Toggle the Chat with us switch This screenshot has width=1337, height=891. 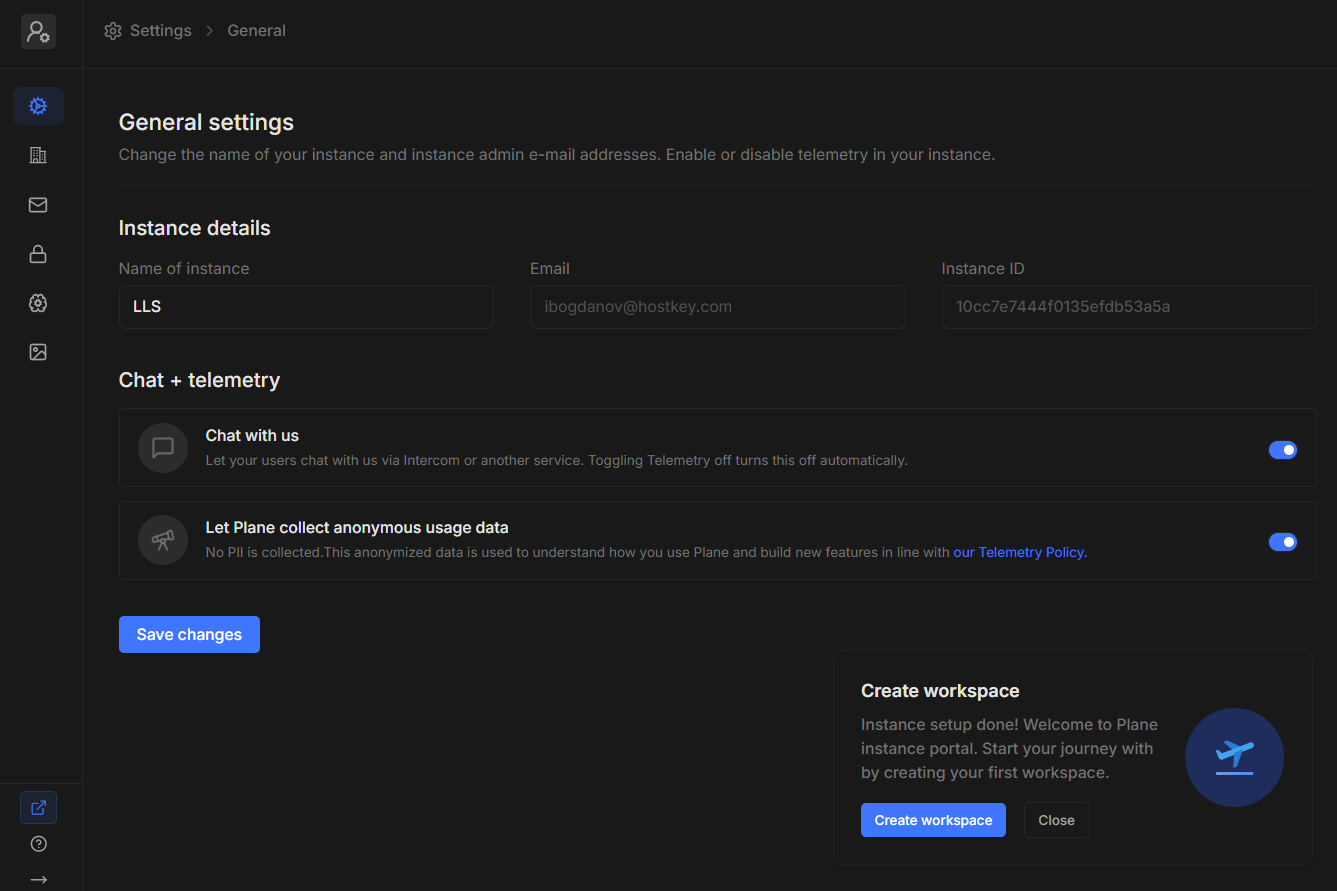click(1282, 450)
